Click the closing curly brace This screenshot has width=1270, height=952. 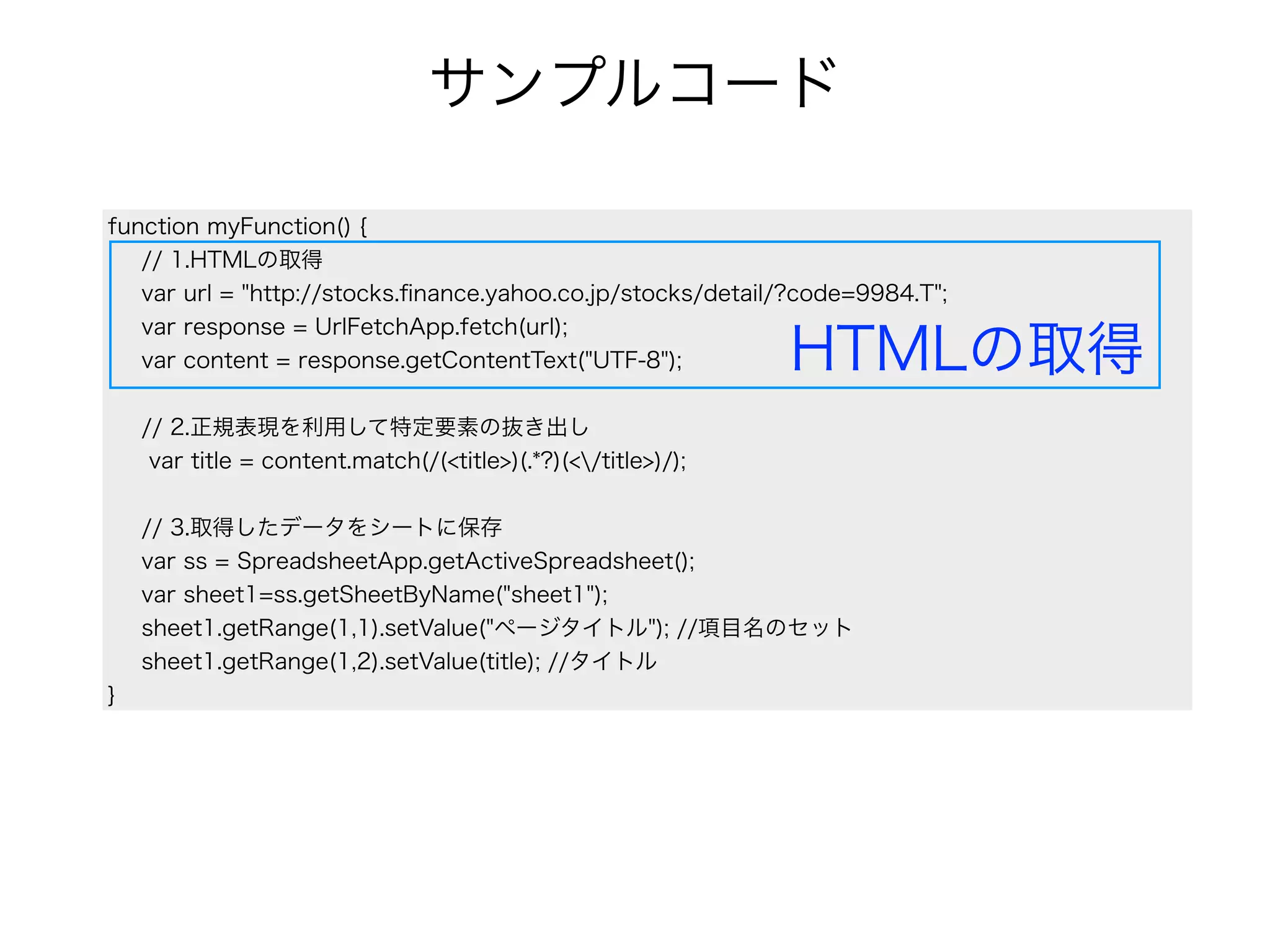pyautogui.click(x=112, y=695)
